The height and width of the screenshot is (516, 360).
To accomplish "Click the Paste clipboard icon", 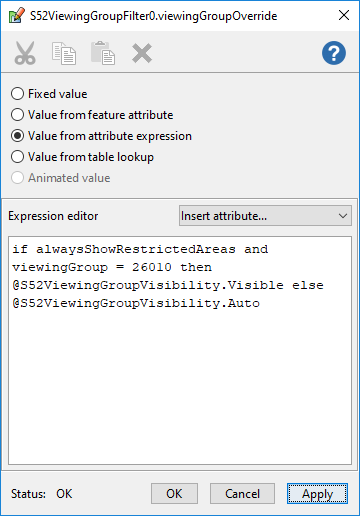I will (103, 53).
